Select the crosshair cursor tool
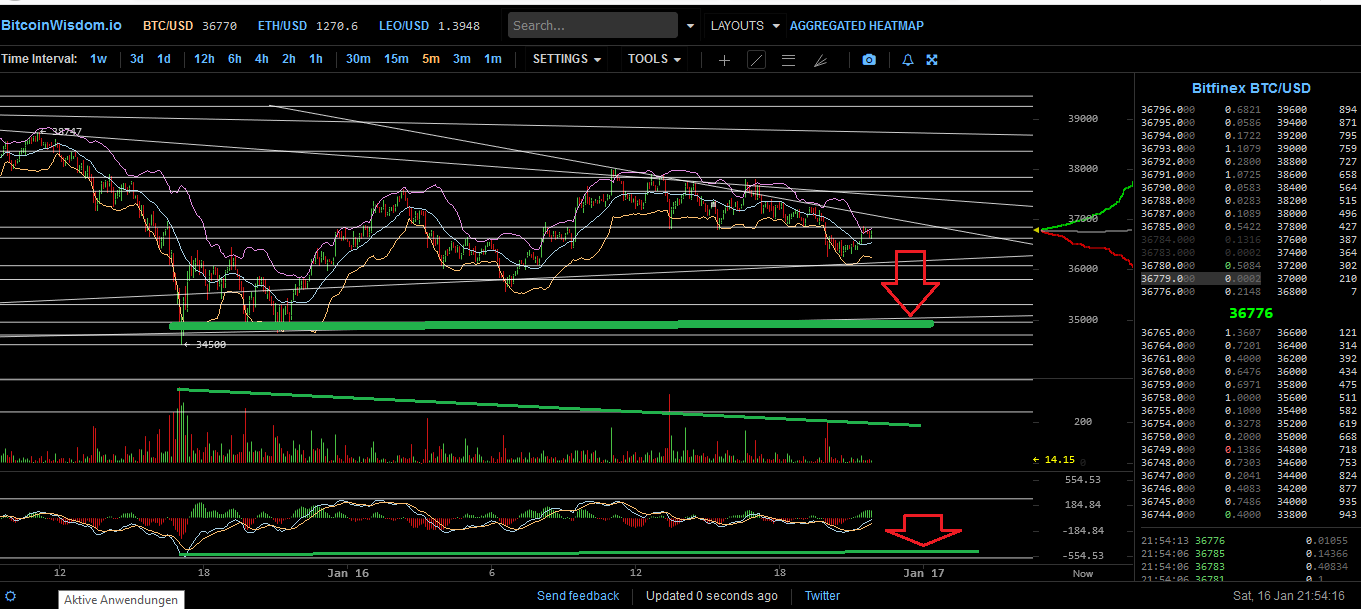 725,60
